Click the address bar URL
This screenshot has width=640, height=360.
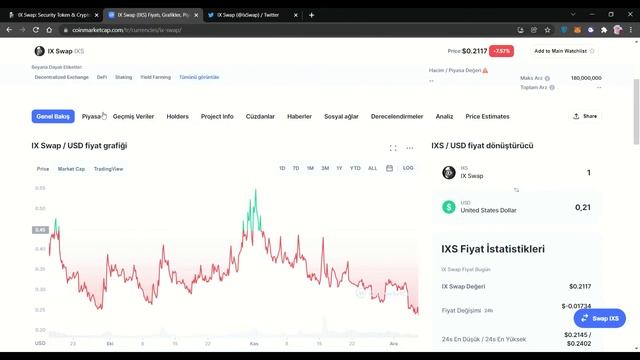coord(127,30)
